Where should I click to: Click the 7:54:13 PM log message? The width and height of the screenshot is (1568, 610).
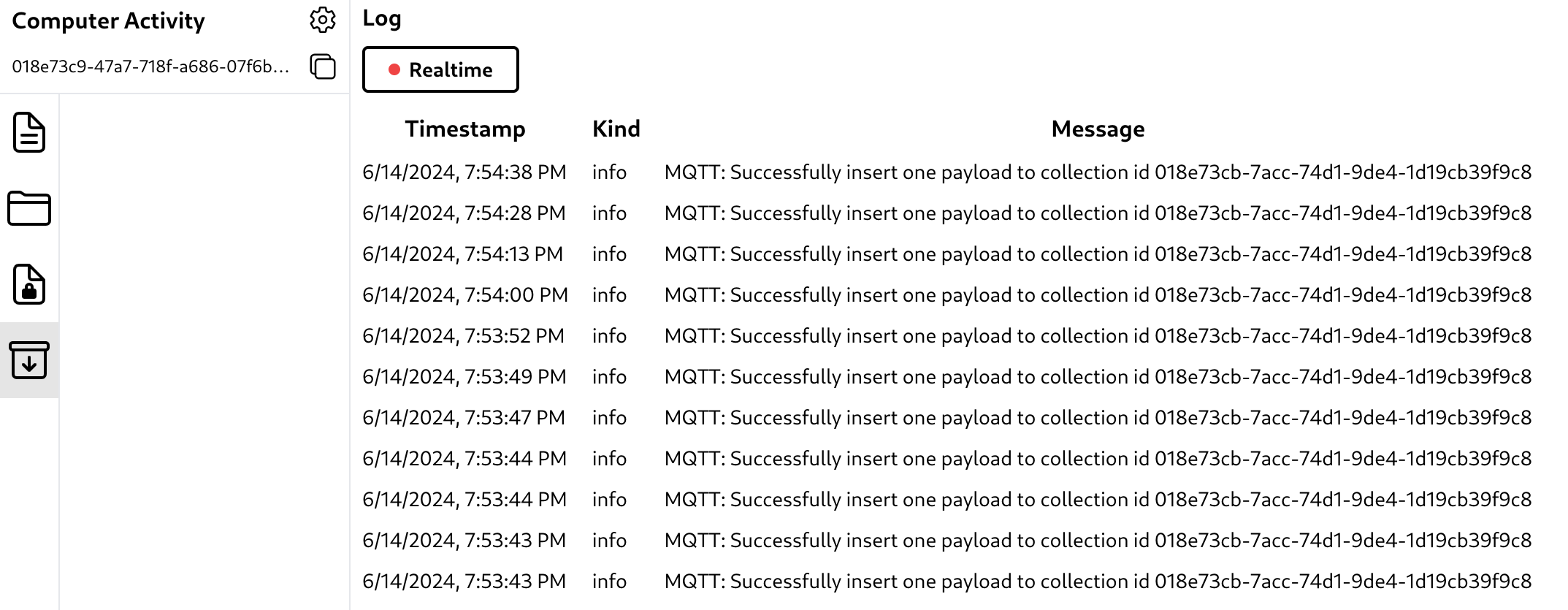coord(1098,254)
